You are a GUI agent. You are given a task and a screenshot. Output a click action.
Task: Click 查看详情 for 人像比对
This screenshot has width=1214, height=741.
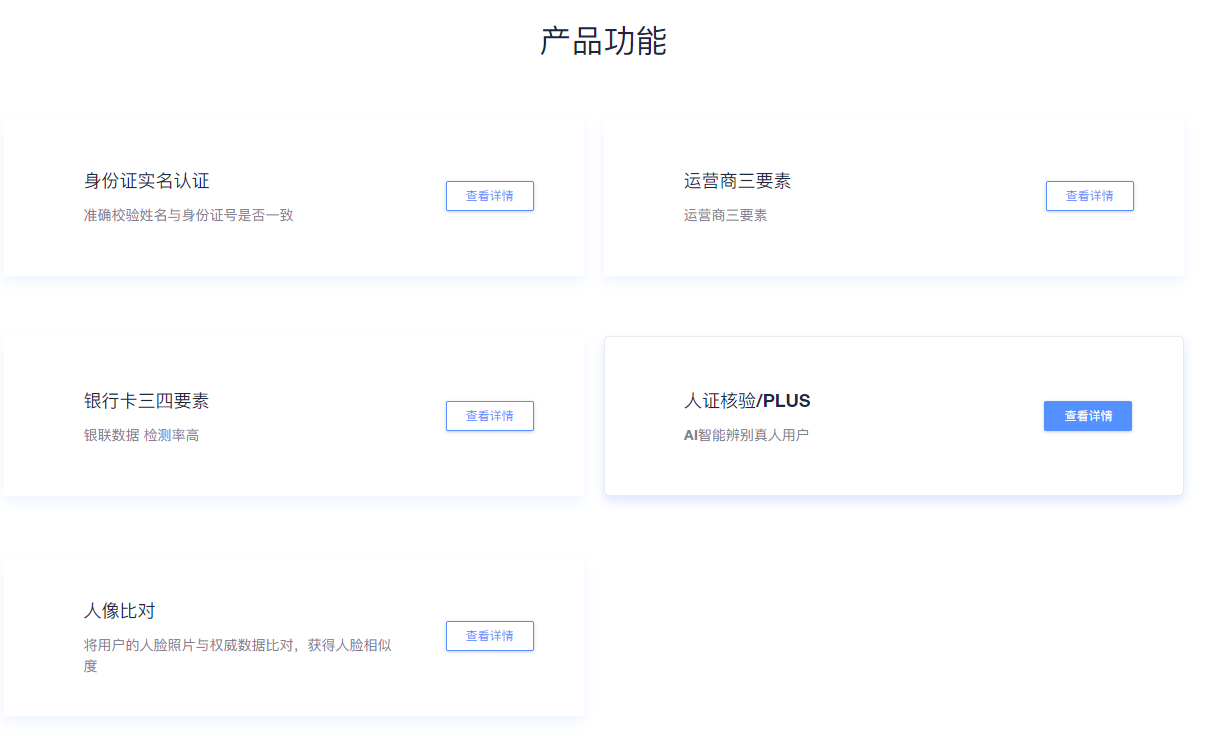489,636
